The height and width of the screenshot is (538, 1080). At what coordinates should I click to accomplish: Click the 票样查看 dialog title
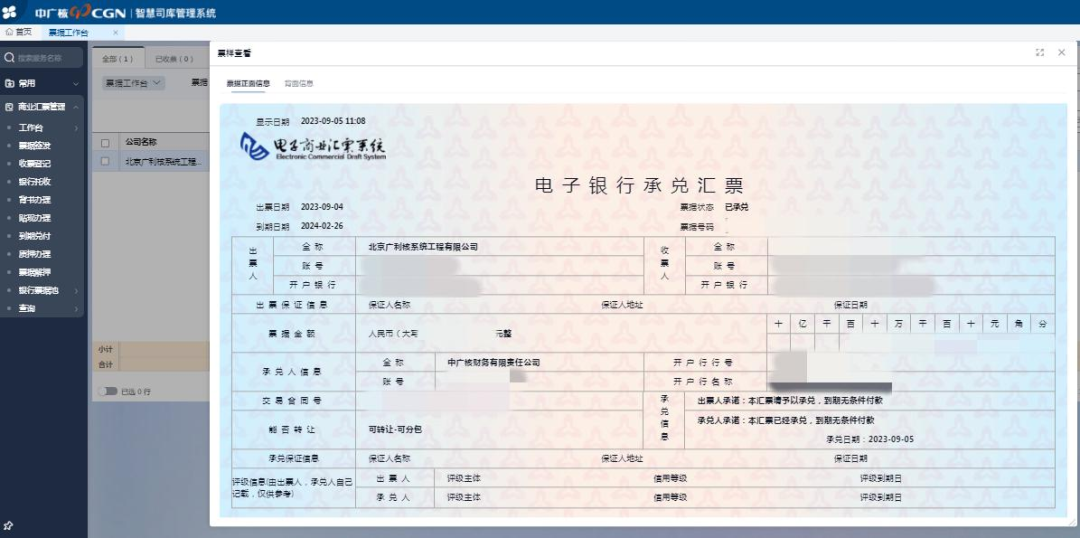pos(234,52)
